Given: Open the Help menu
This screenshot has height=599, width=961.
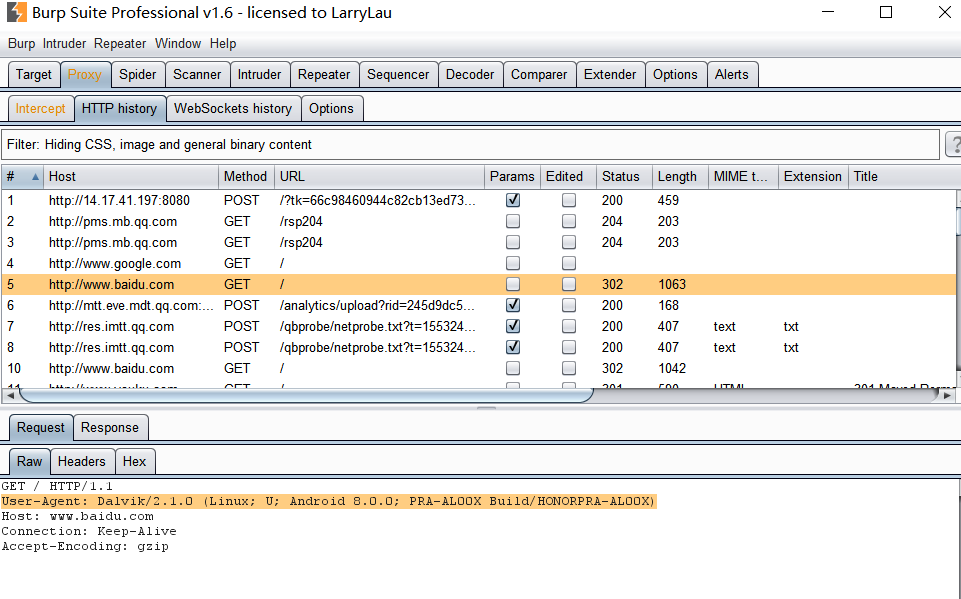Looking at the screenshot, I should 222,44.
